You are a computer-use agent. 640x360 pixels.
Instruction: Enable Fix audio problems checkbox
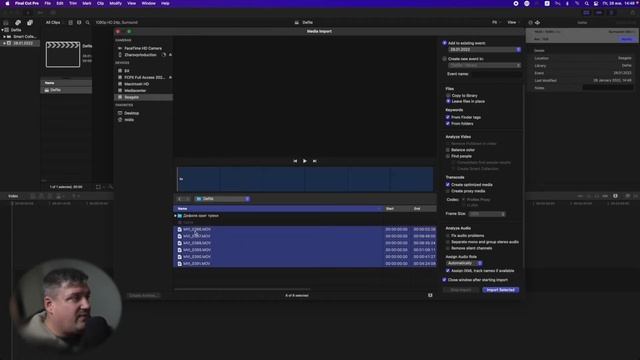(448, 236)
